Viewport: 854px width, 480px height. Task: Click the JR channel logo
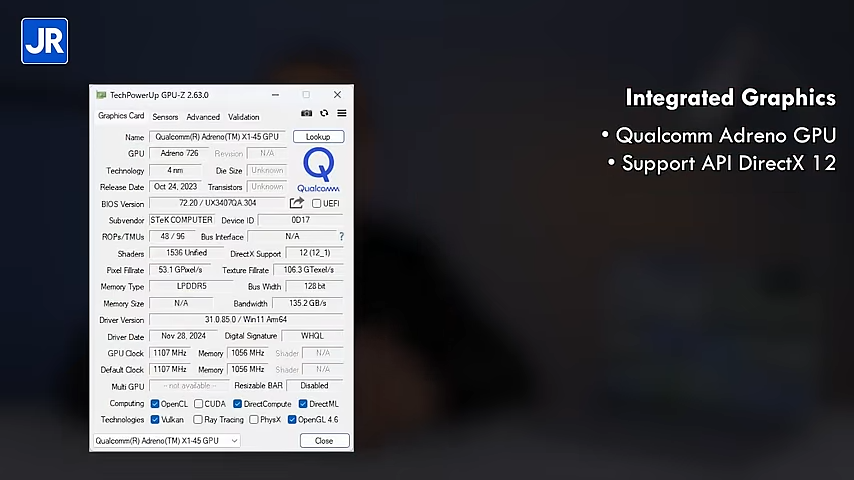click(x=45, y=41)
